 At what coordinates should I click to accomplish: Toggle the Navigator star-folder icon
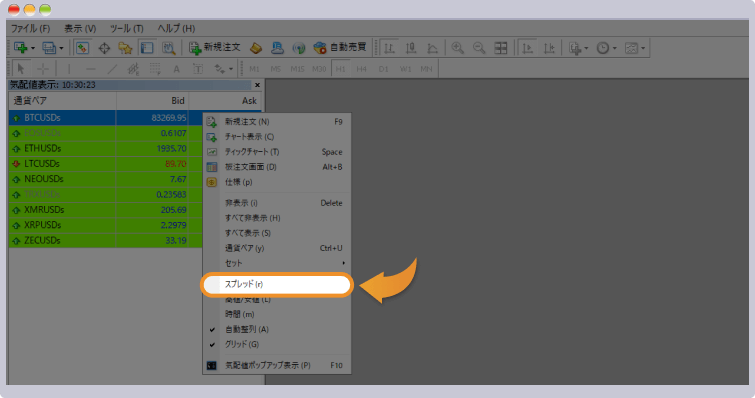[x=125, y=48]
